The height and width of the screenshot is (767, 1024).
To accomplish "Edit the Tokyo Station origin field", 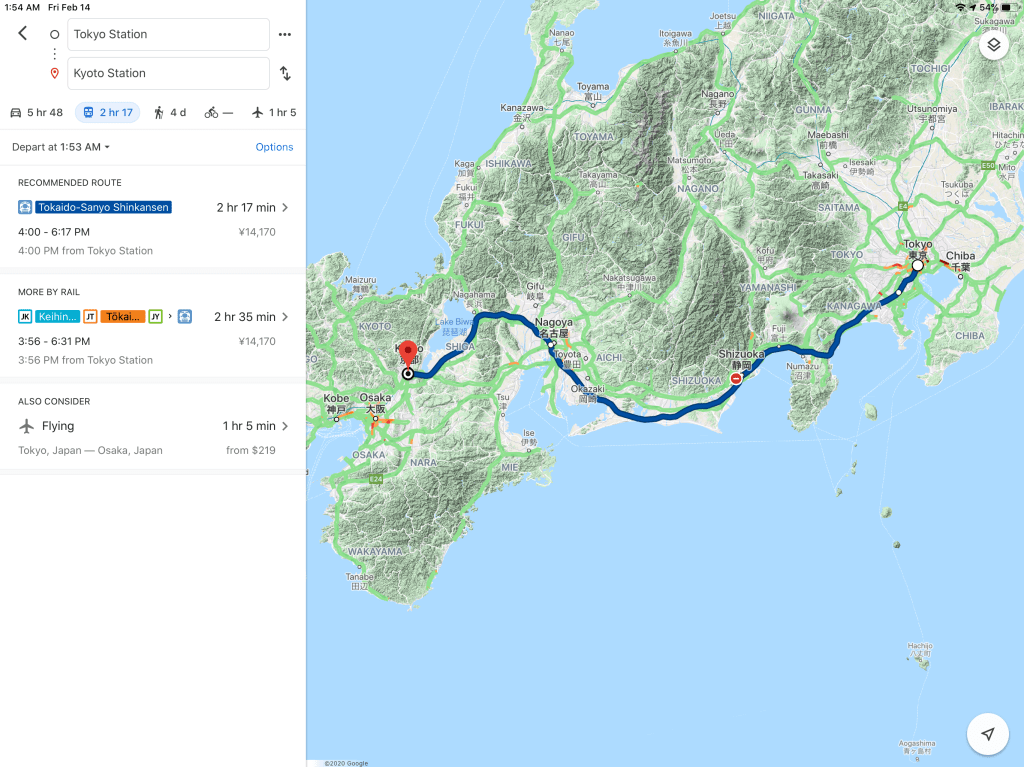I will tap(168, 34).
